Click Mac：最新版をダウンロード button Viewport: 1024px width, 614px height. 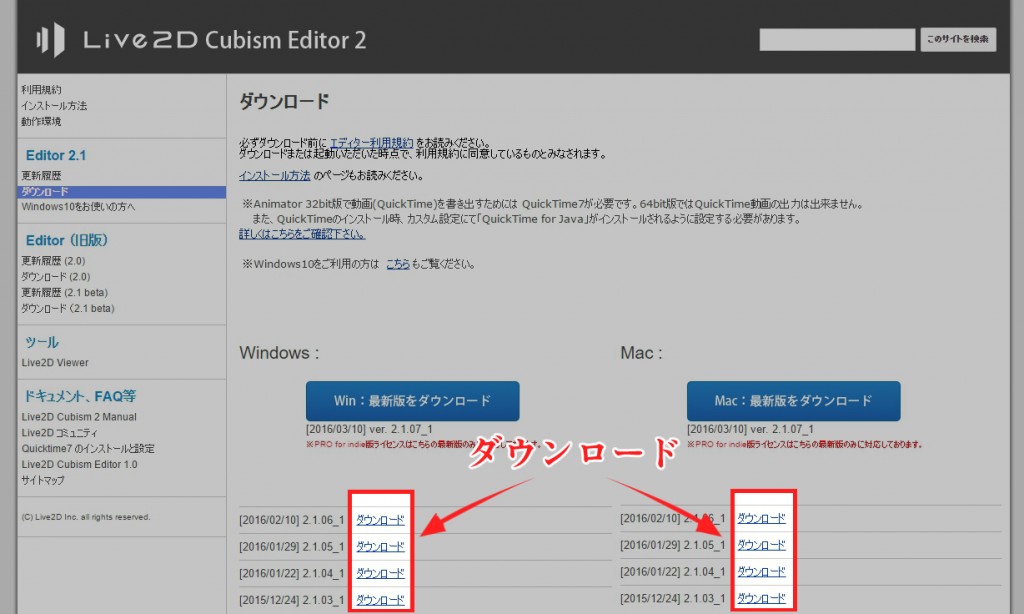pyautogui.click(x=793, y=401)
